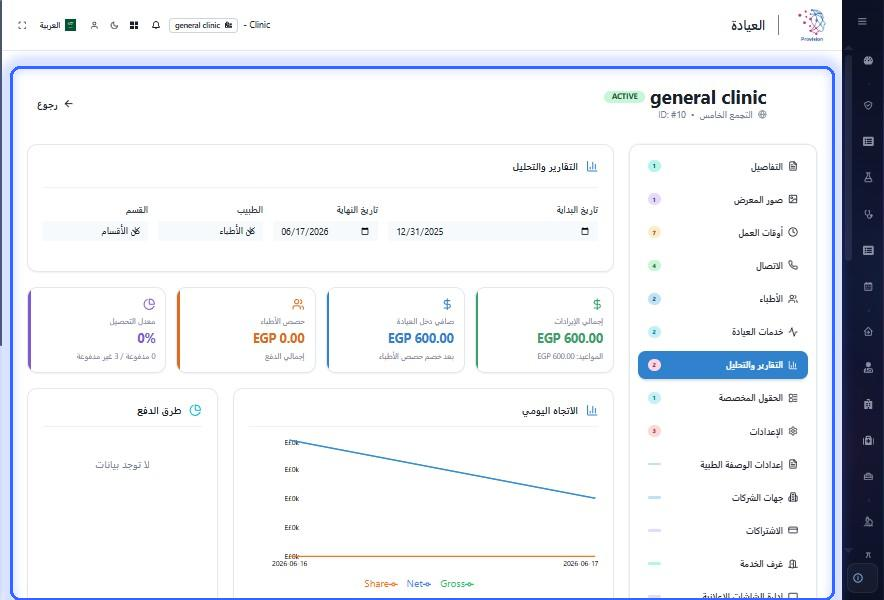This screenshot has height=600, width=884.
Task: Toggle the Gross legend entry
Action: [x=457, y=584]
